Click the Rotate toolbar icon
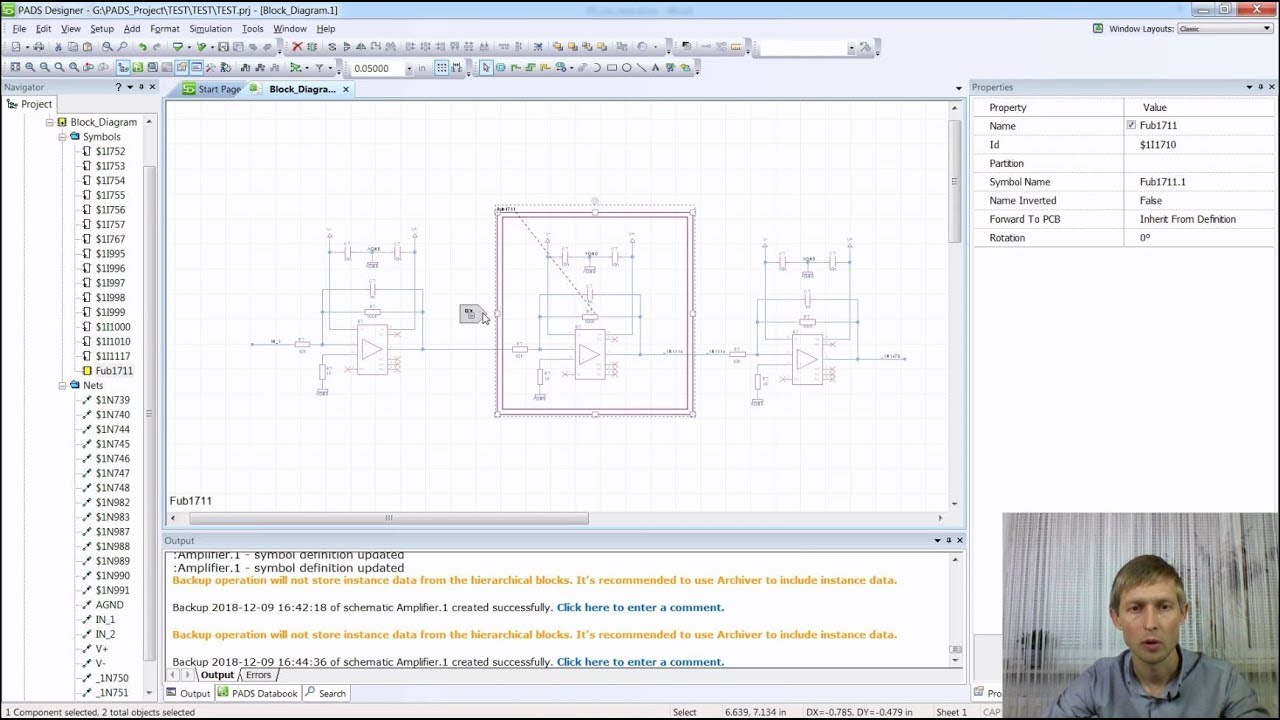Image resolution: width=1280 pixels, height=720 pixels. (x=332, y=47)
